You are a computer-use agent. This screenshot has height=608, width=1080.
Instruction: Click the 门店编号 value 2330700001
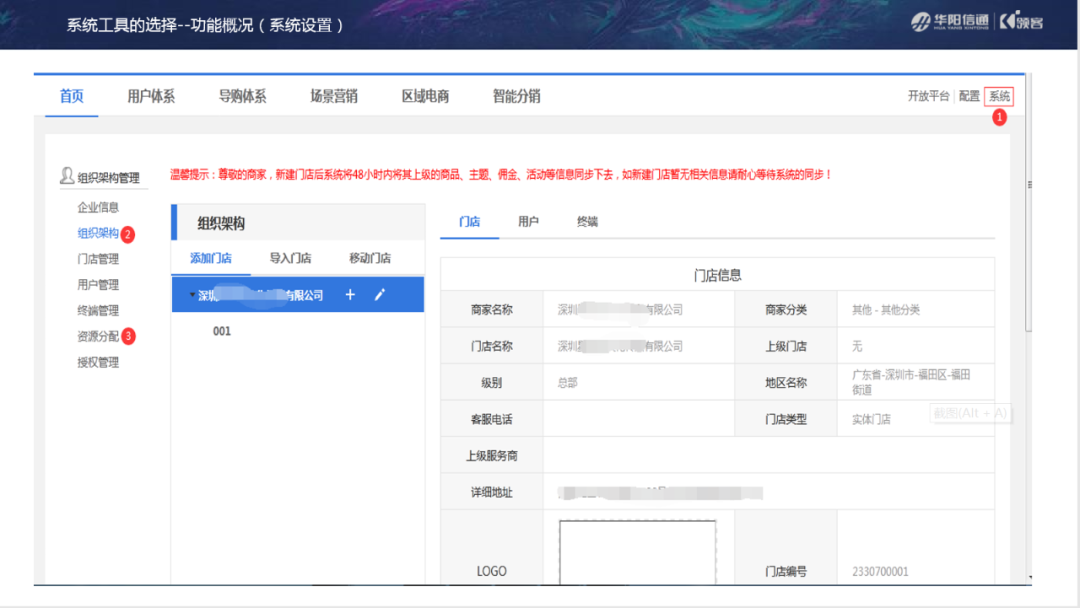pos(880,572)
